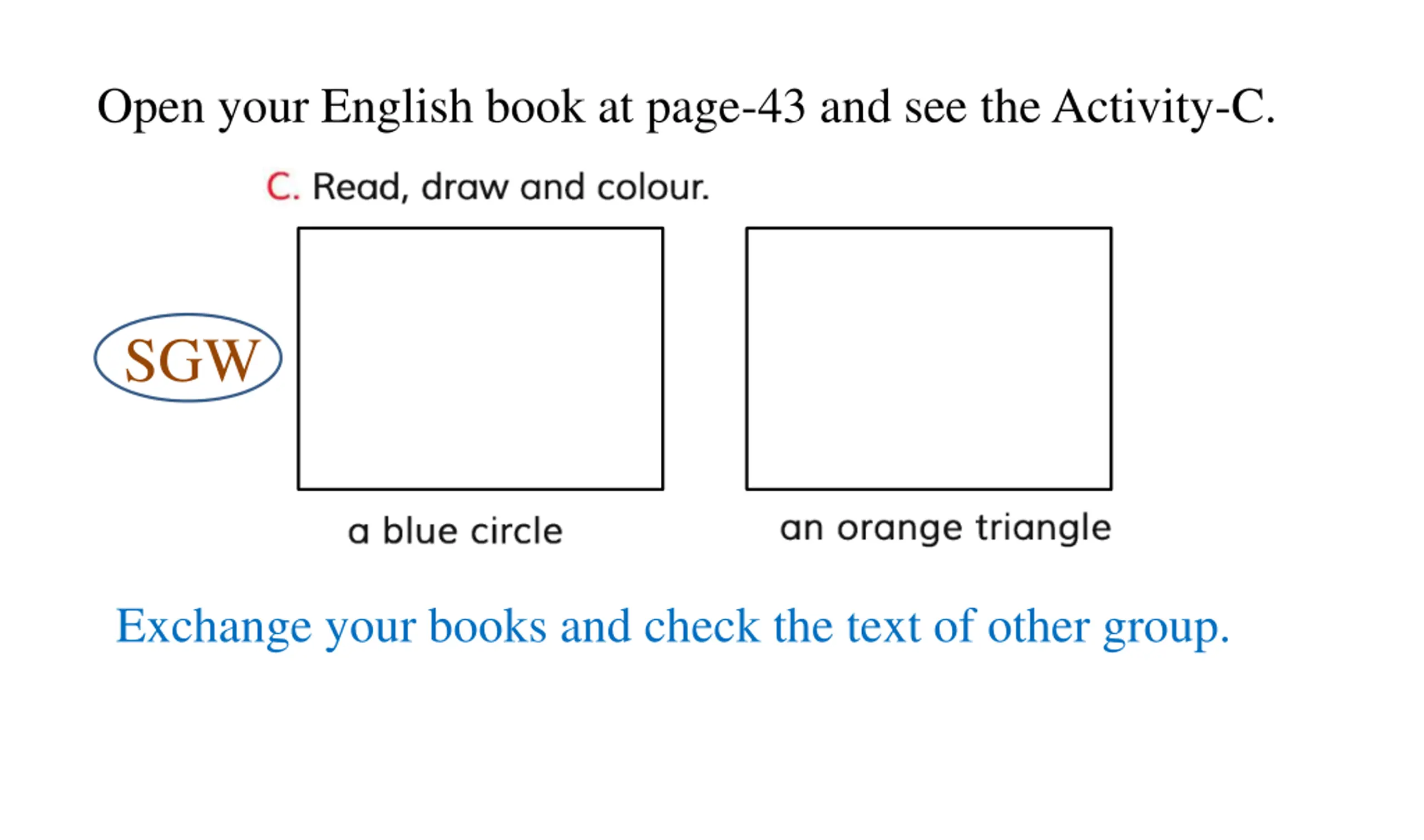Click the word 'Activity-C.' in heading
The height and width of the screenshot is (840, 1424).
pos(1165,107)
